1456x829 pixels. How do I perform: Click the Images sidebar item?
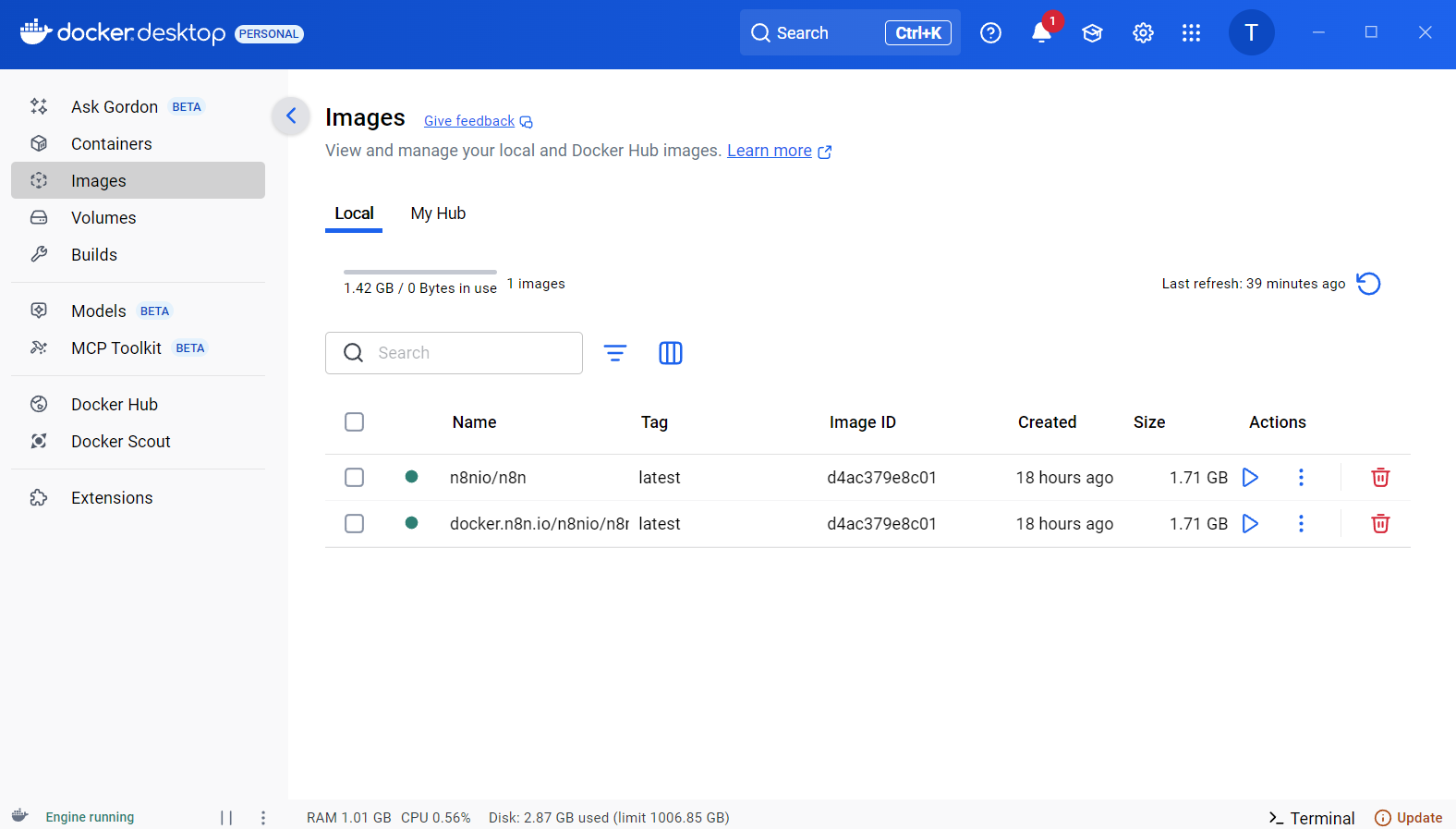(x=139, y=180)
